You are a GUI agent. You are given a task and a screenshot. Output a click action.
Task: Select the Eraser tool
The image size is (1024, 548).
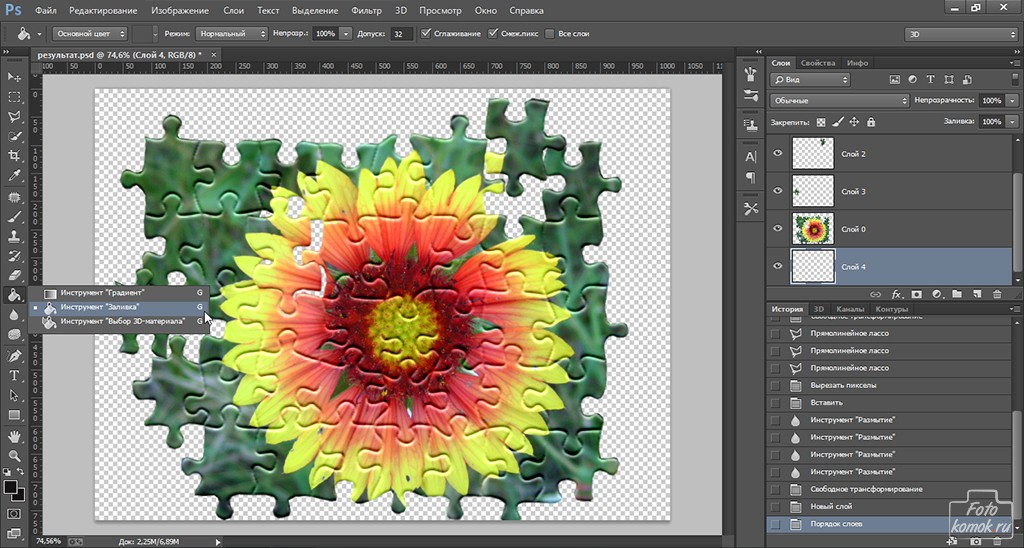(x=14, y=275)
